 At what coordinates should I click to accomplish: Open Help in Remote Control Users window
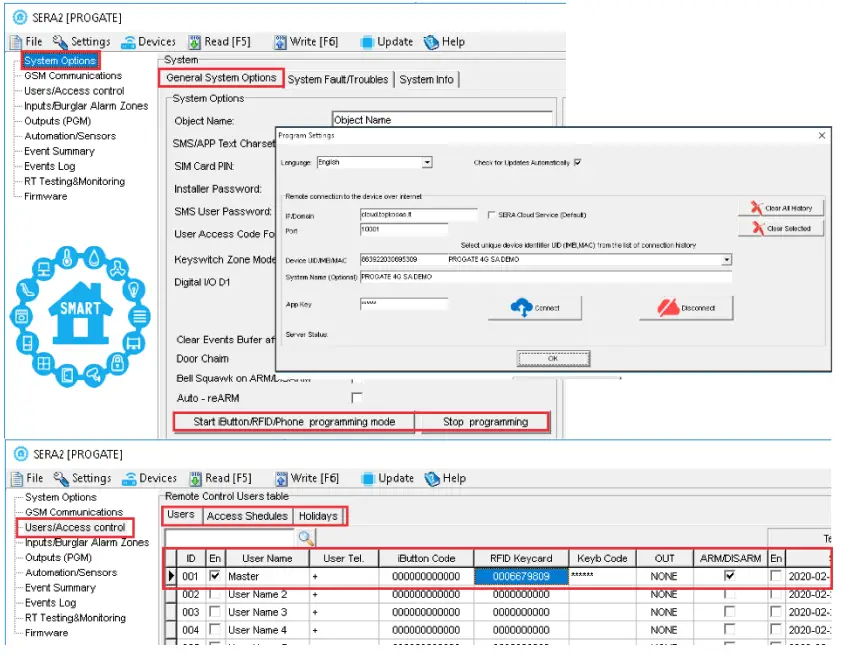coord(445,478)
